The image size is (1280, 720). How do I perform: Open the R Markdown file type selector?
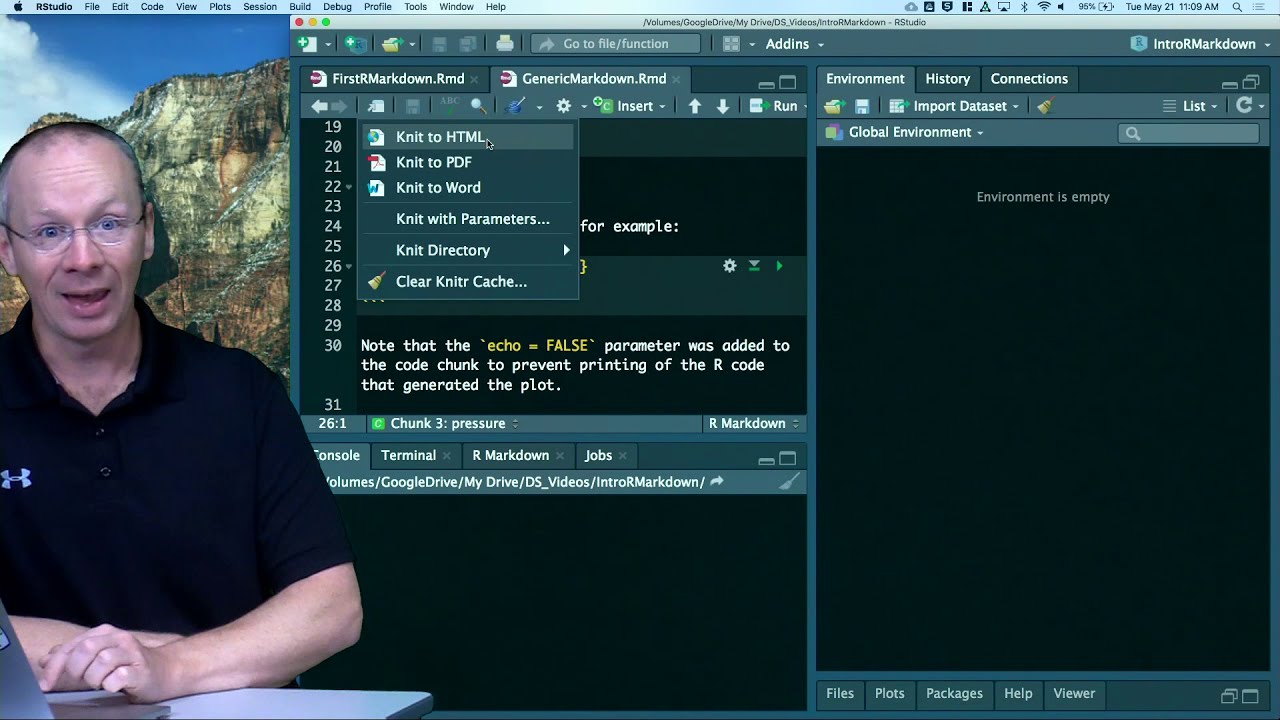(754, 424)
